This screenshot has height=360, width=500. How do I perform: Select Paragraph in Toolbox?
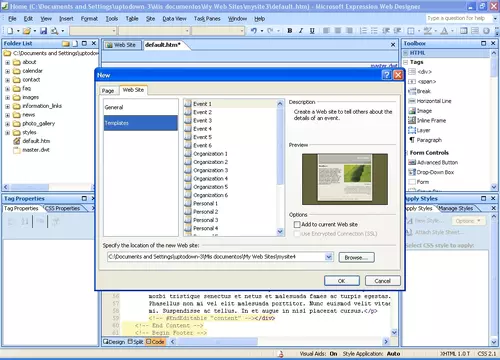click(x=425, y=140)
